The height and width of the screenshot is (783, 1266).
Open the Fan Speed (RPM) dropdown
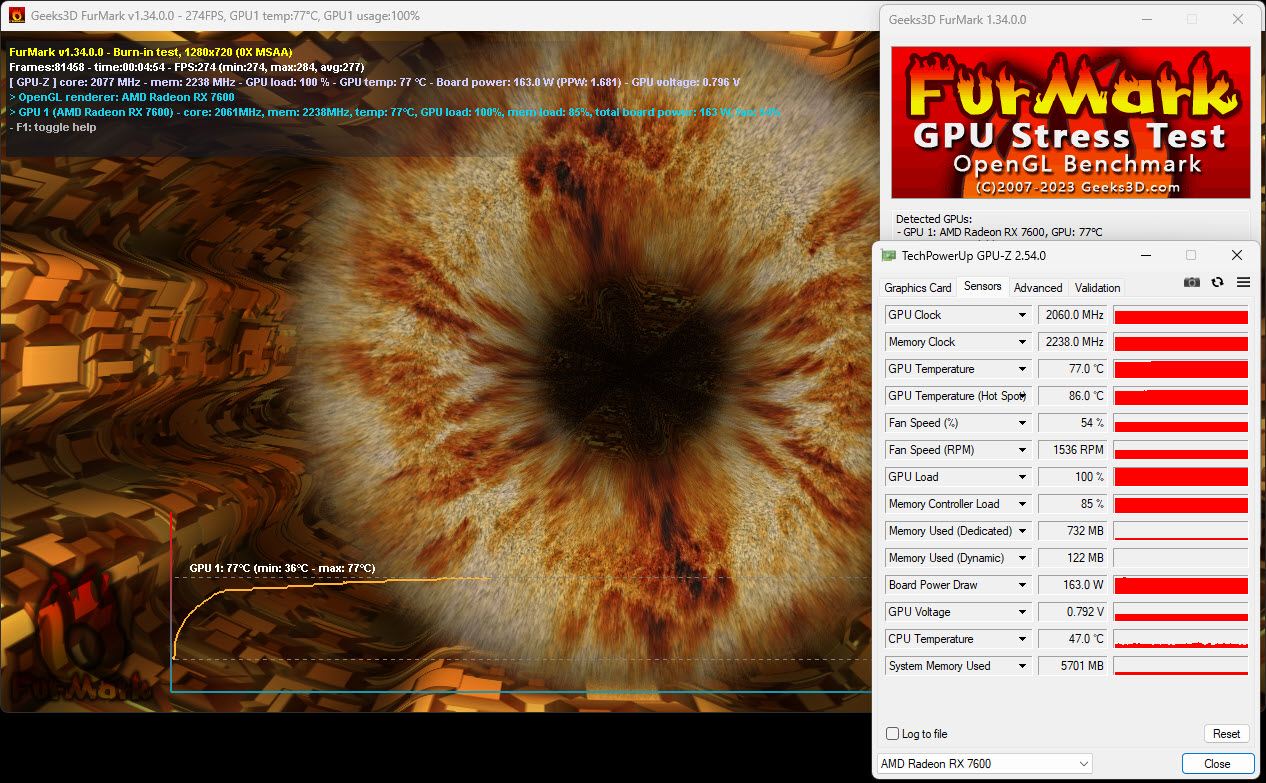coord(1022,450)
